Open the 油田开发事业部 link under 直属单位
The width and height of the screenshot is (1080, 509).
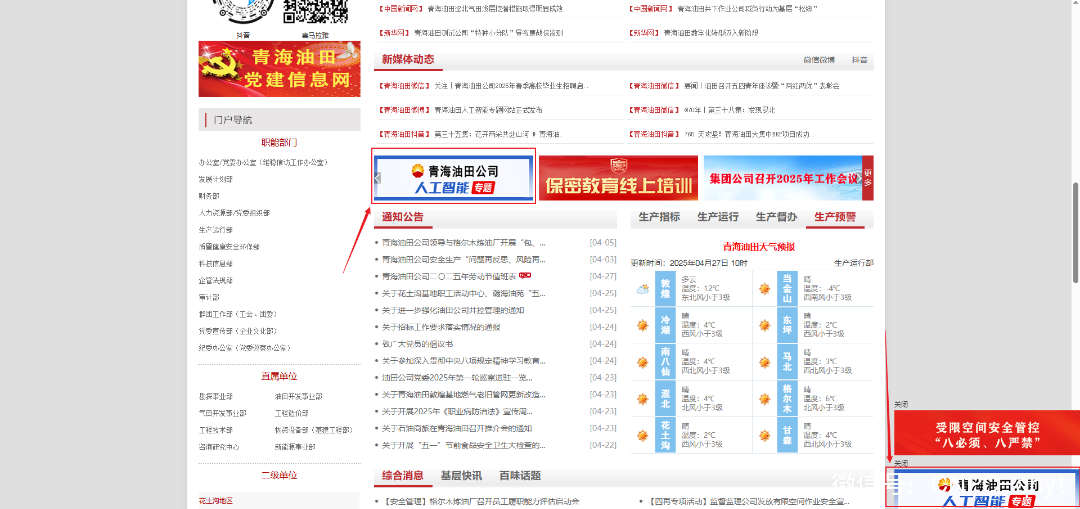(x=298, y=397)
